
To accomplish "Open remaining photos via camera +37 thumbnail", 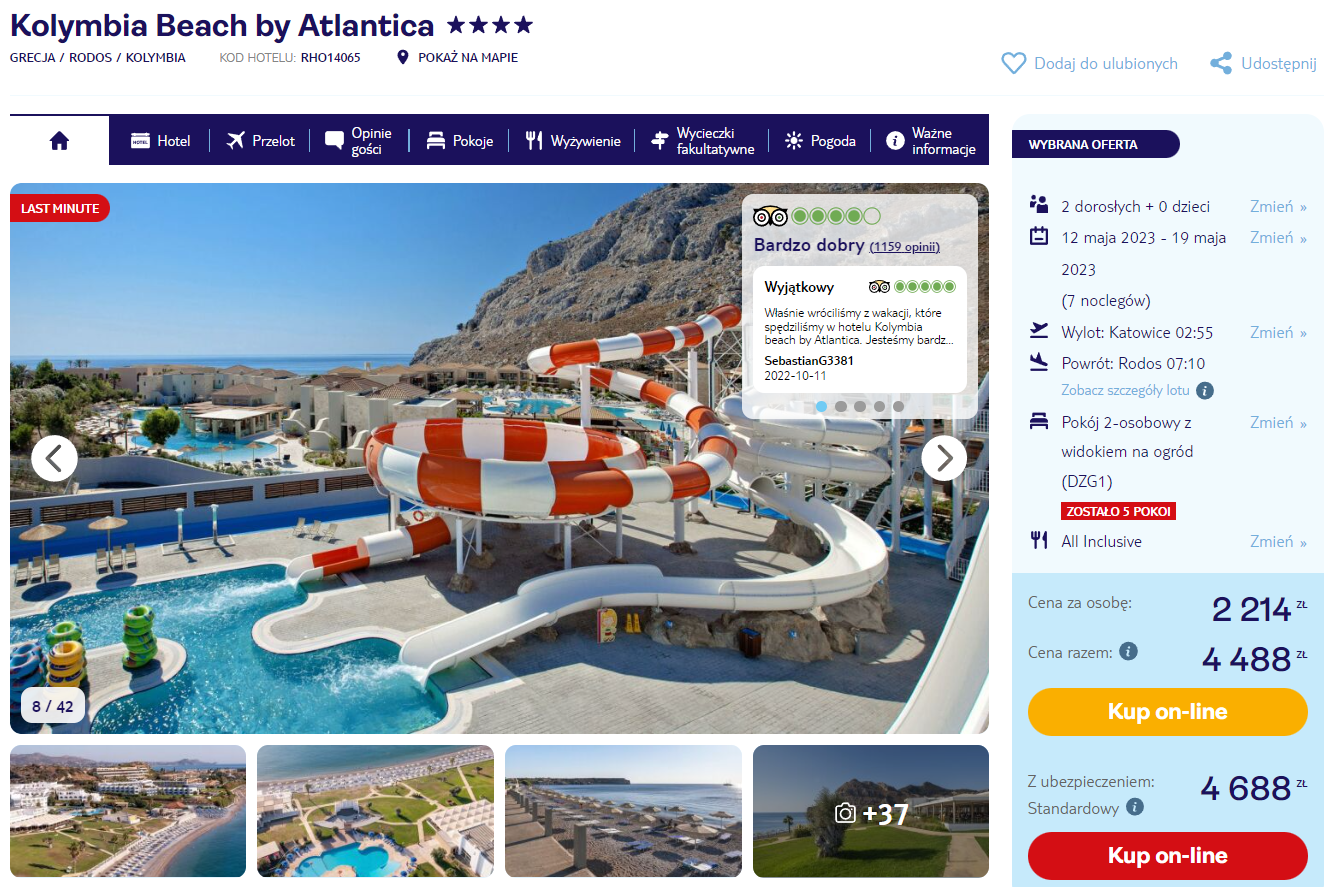I will coord(871,811).
